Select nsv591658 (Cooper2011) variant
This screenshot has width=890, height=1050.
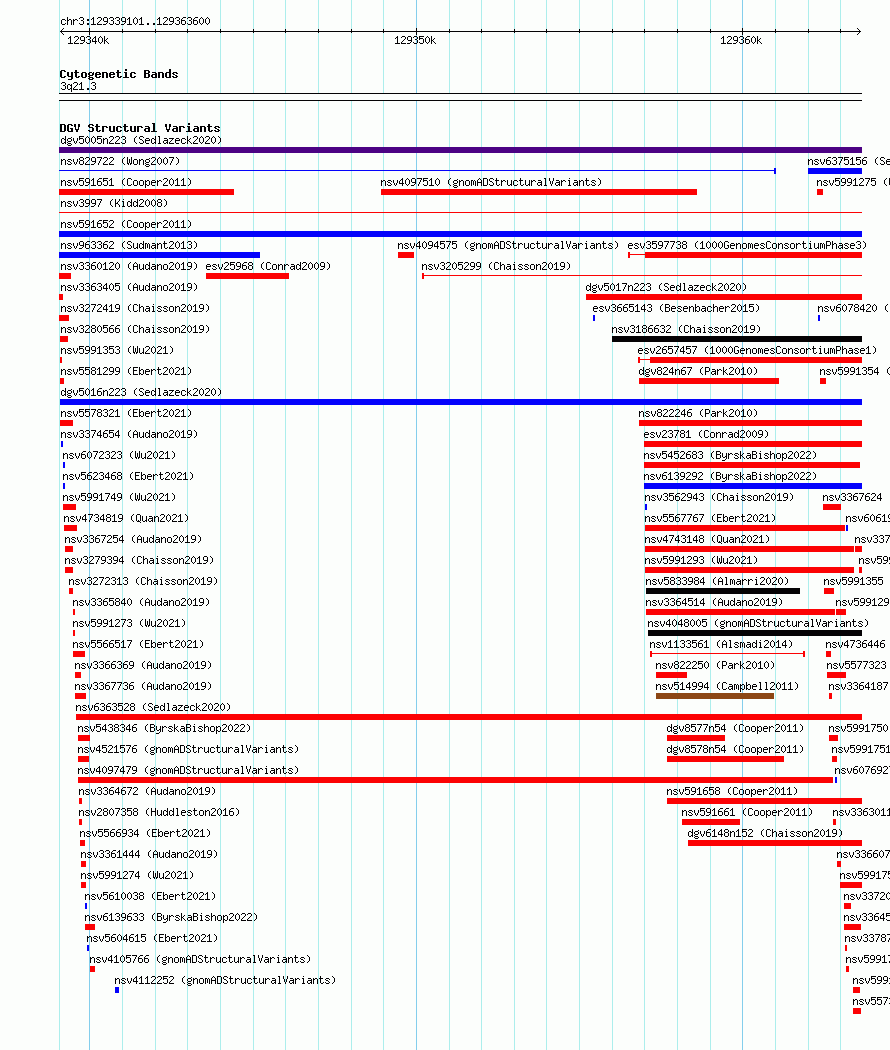pos(732,791)
